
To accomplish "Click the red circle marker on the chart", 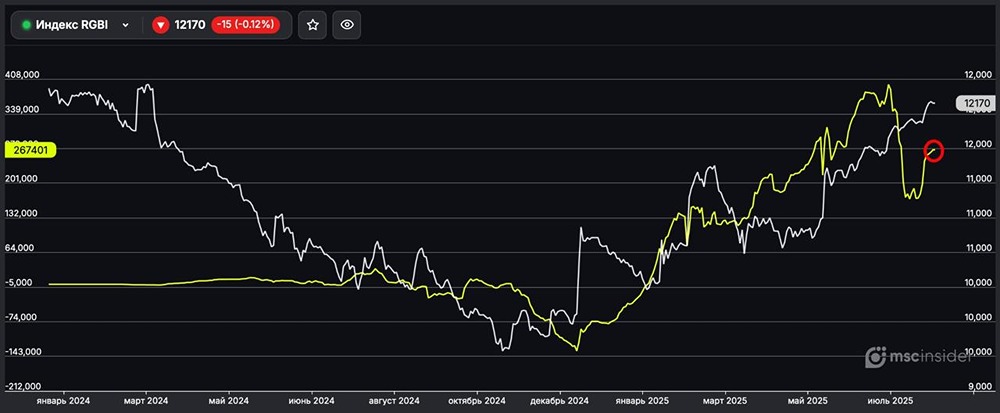I will coord(934,150).
